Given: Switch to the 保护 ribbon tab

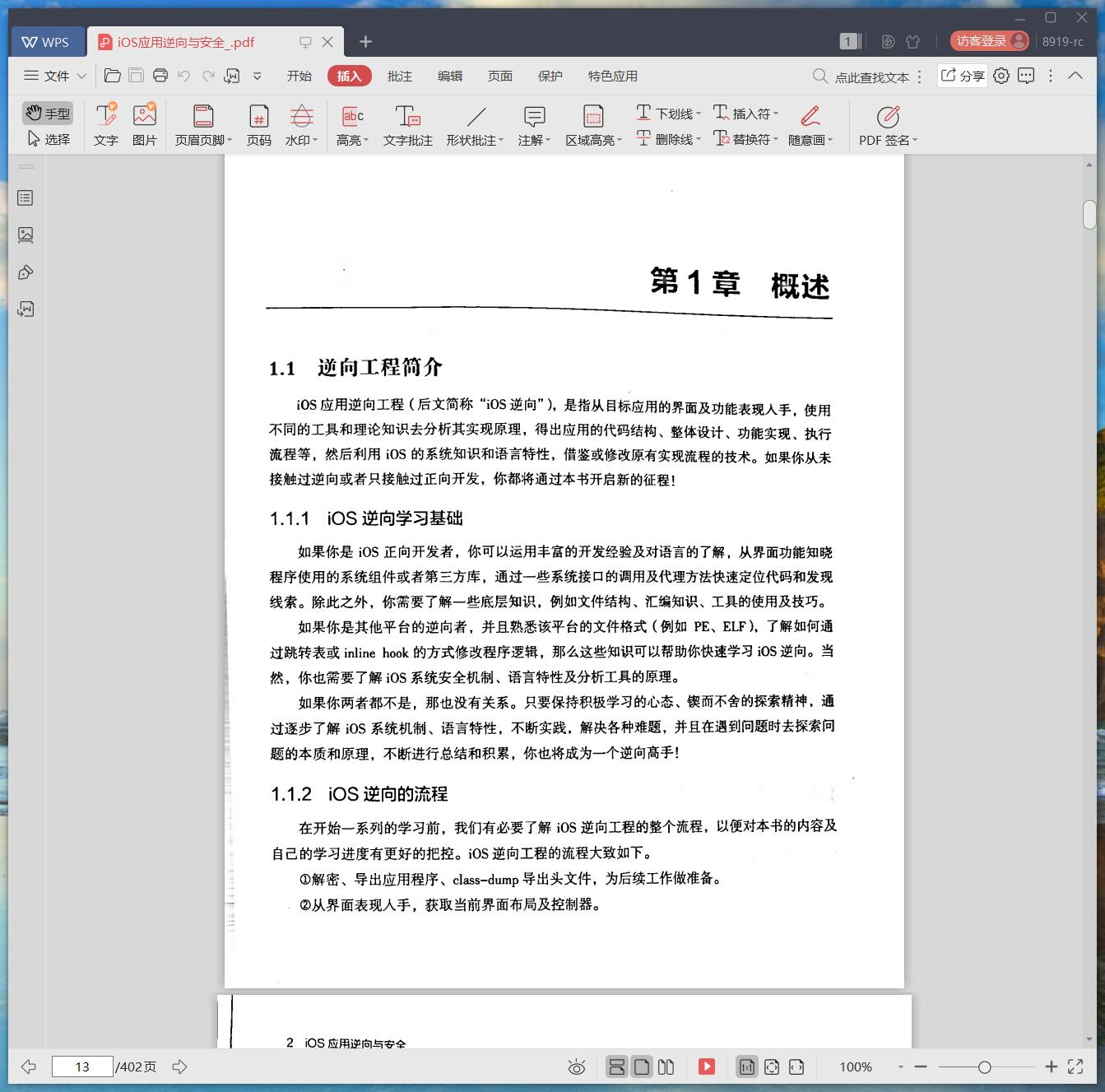Looking at the screenshot, I should [x=550, y=76].
